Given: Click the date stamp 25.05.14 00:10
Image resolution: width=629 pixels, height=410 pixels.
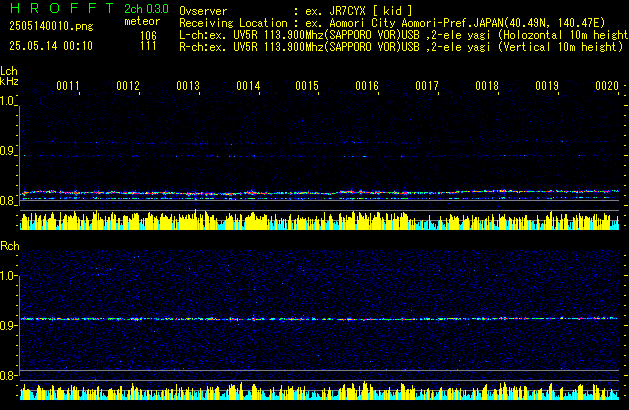Looking at the screenshot, I should click(x=51, y=46).
